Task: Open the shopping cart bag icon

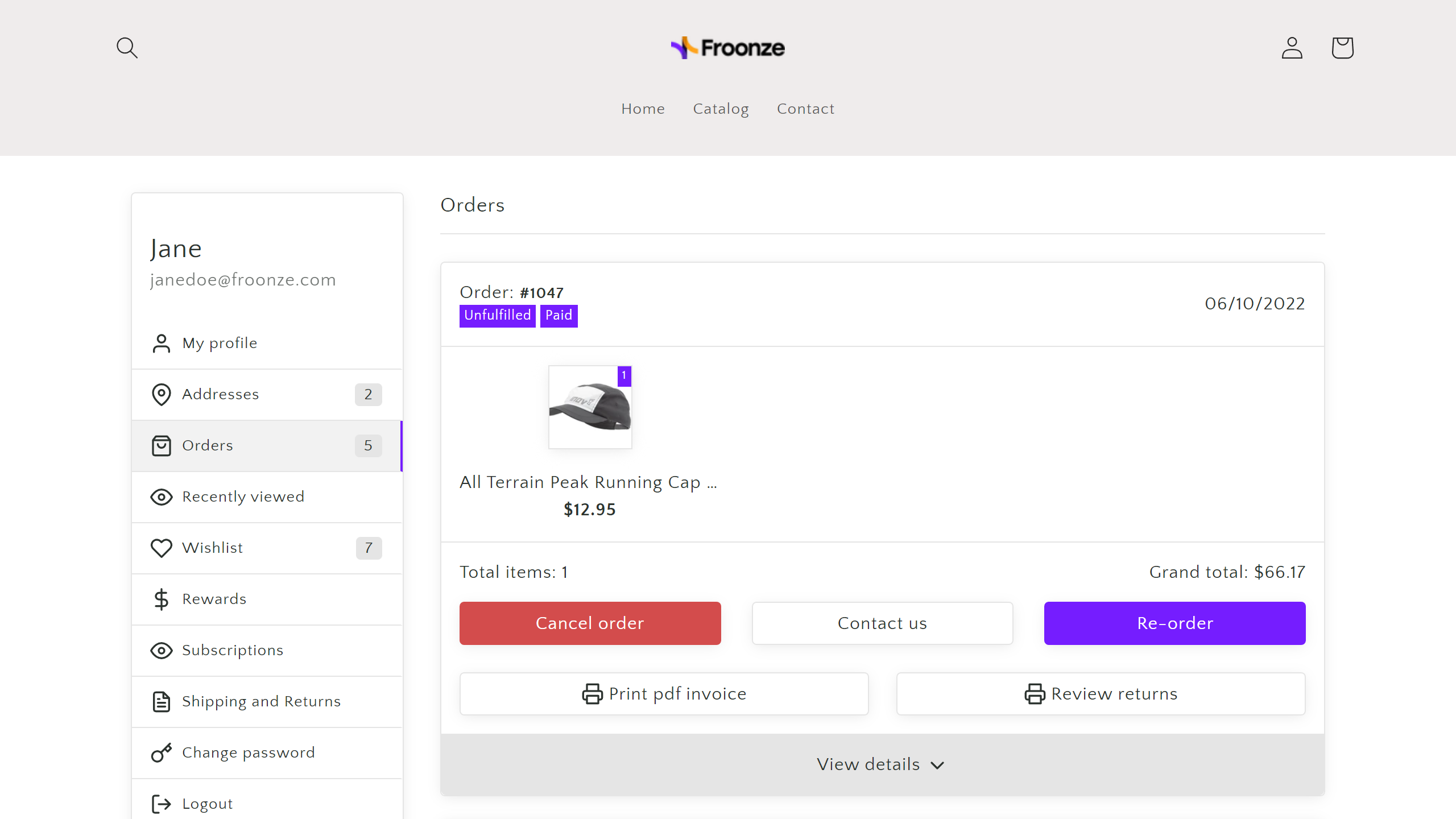Action: click(1342, 48)
